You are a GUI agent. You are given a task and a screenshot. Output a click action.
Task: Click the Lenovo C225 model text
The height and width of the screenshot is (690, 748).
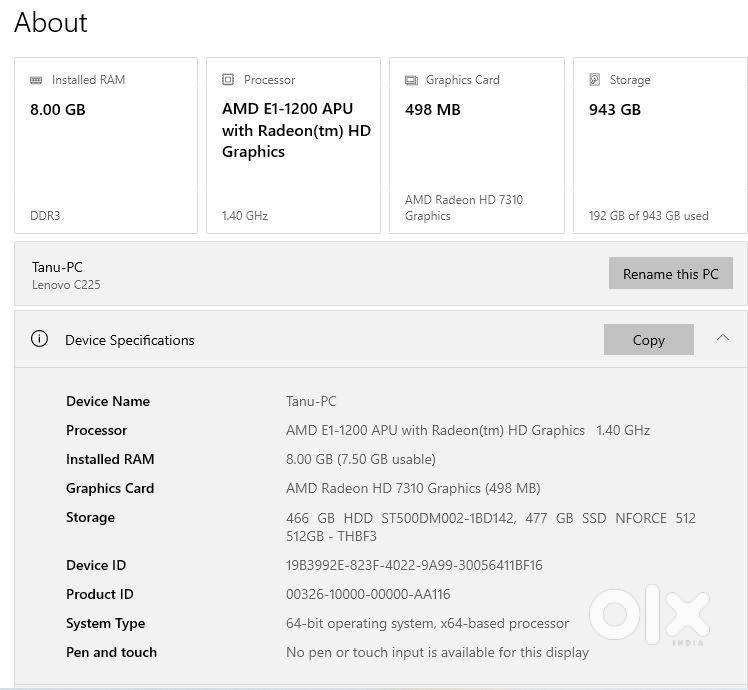click(66, 285)
